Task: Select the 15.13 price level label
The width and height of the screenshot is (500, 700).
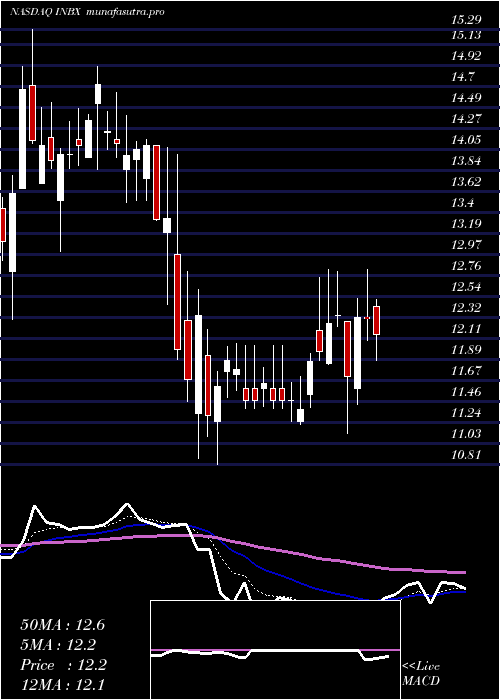Action: (x=466, y=35)
